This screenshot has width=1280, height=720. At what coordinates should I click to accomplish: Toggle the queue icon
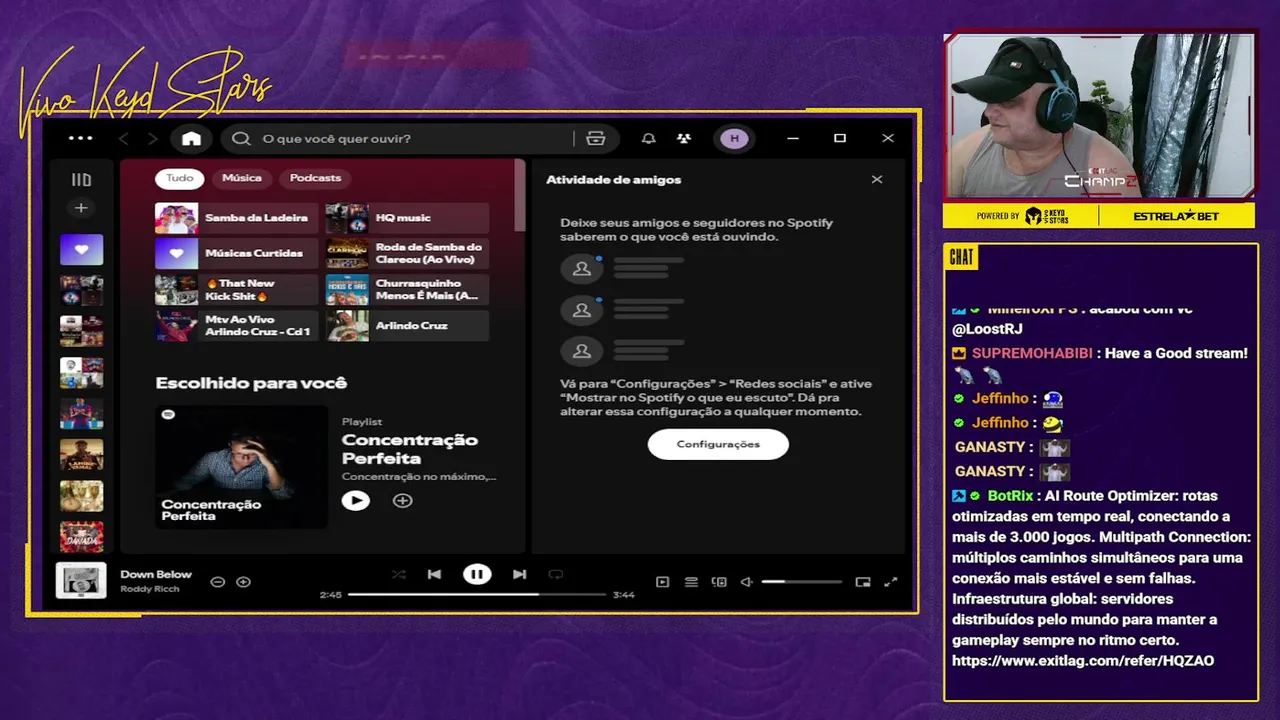coord(691,581)
